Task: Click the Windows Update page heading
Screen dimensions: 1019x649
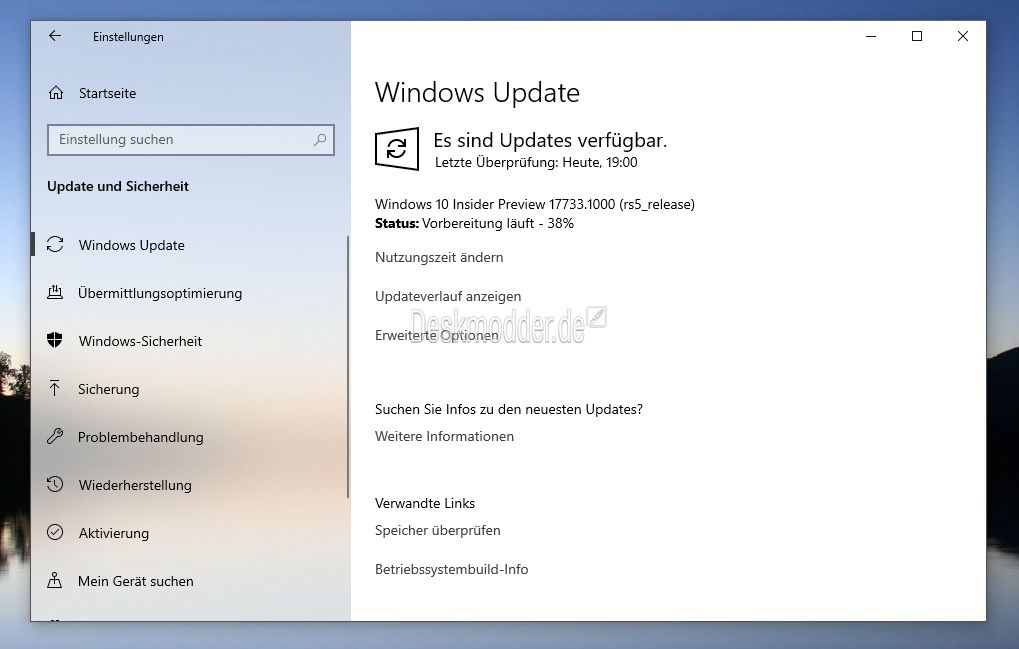Action: tap(477, 92)
